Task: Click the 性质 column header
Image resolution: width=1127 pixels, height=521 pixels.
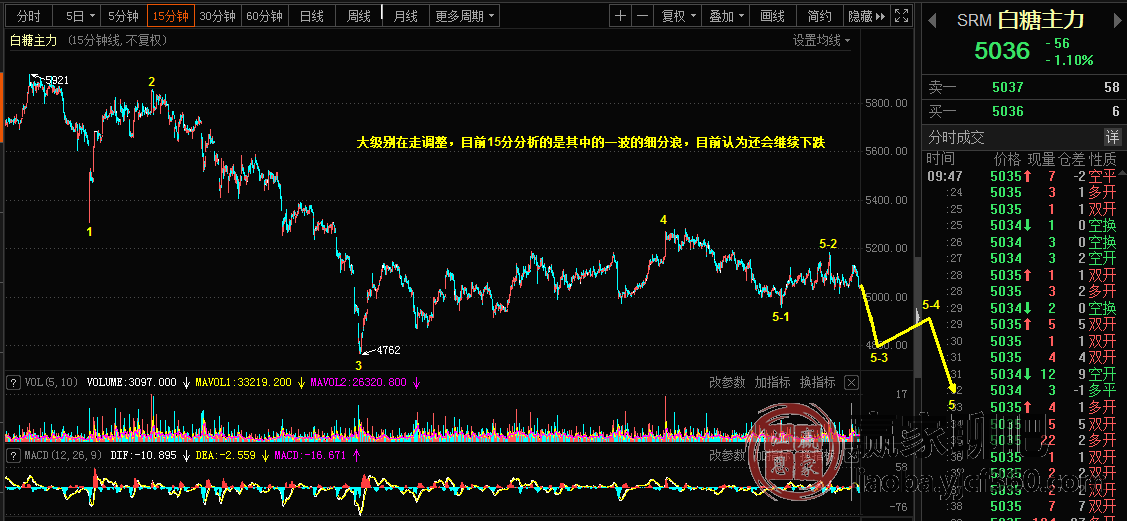Action: (1103, 159)
